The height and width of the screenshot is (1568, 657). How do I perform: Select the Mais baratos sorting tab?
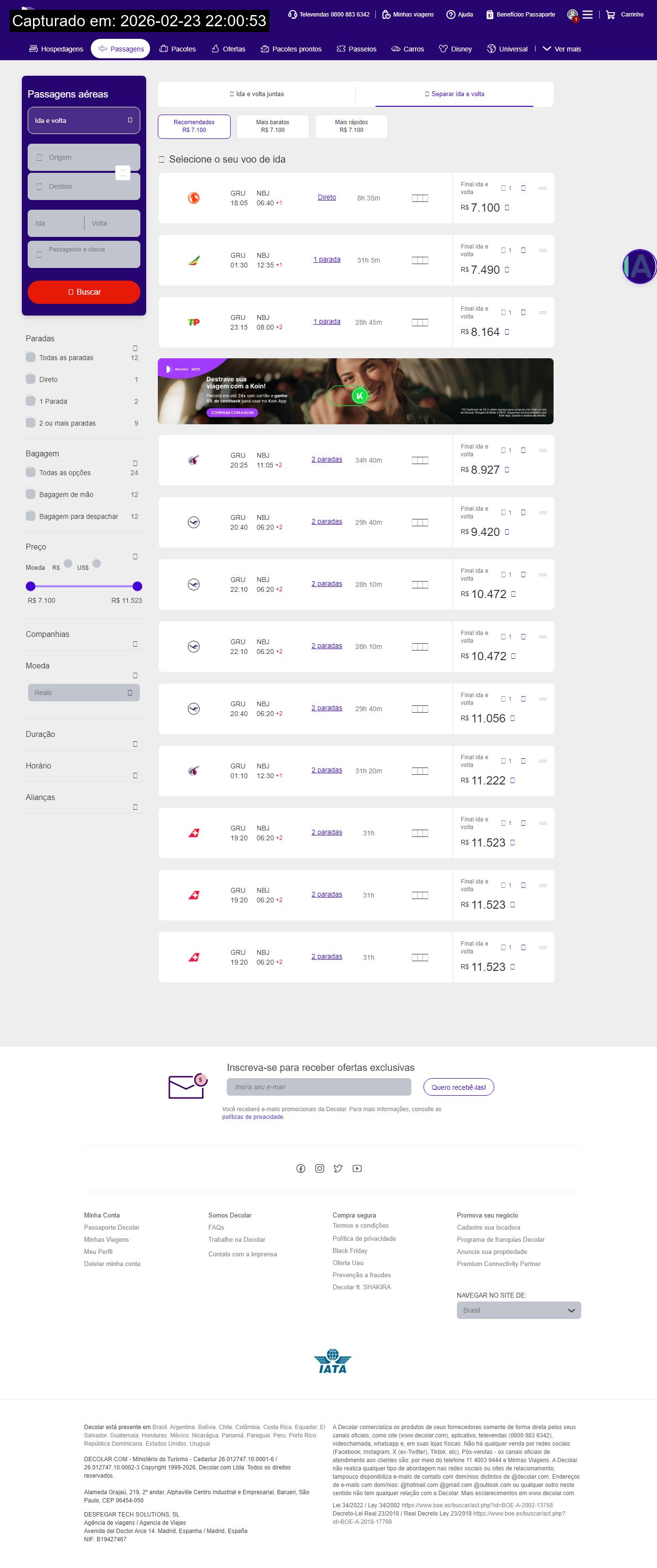click(272, 126)
